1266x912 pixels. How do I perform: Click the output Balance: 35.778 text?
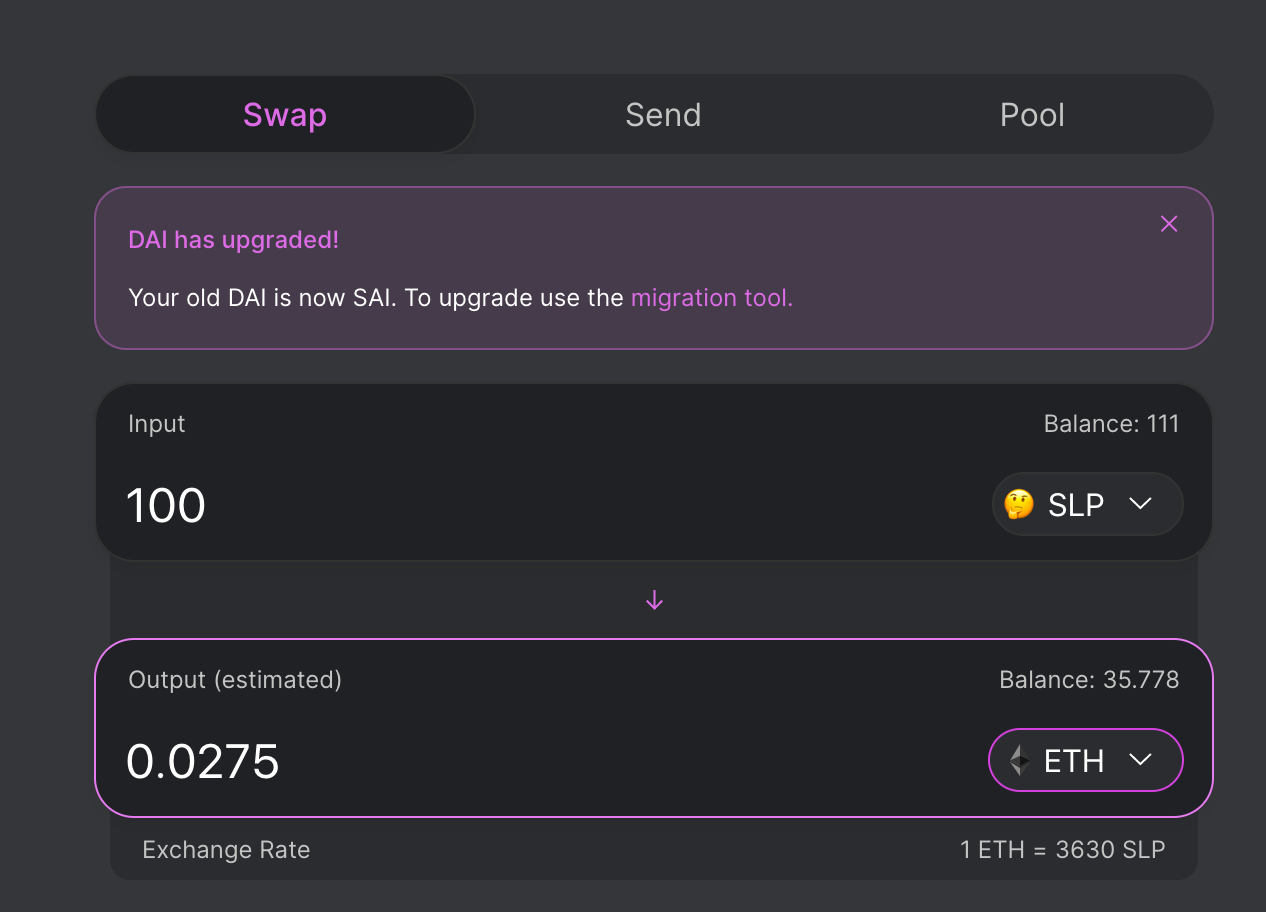[x=1089, y=680]
